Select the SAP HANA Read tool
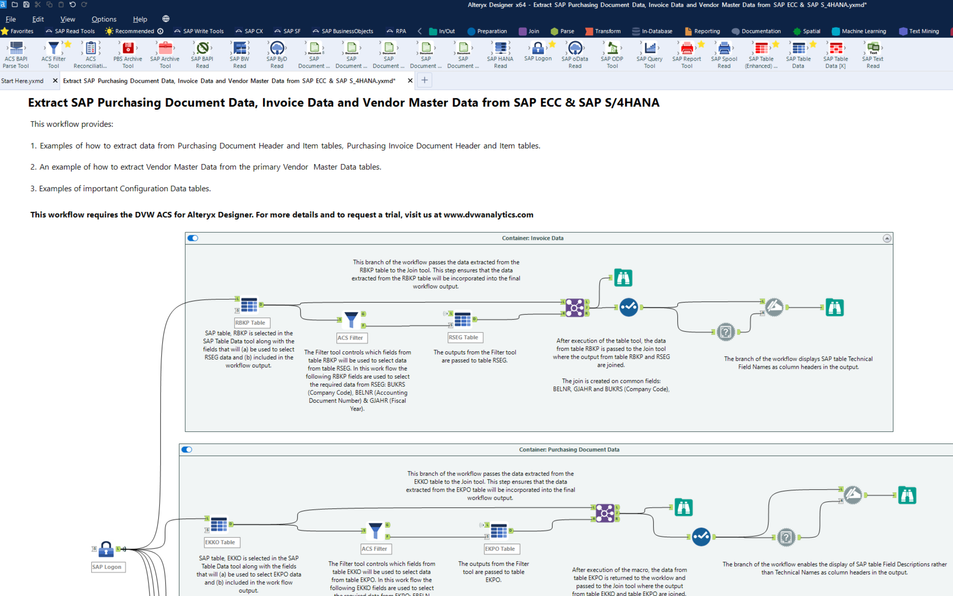 pos(500,55)
